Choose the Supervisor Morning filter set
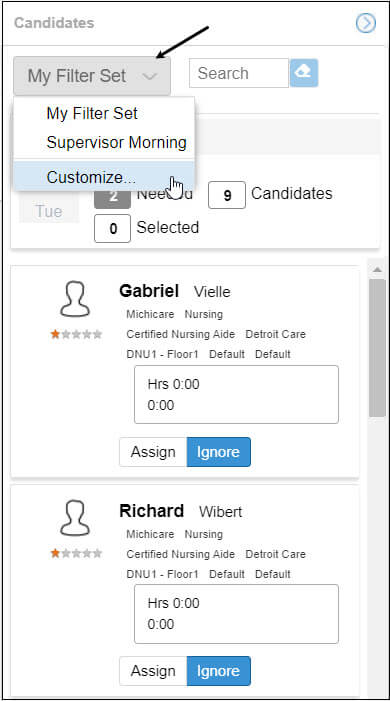The image size is (390, 701). pyautogui.click(x=116, y=143)
